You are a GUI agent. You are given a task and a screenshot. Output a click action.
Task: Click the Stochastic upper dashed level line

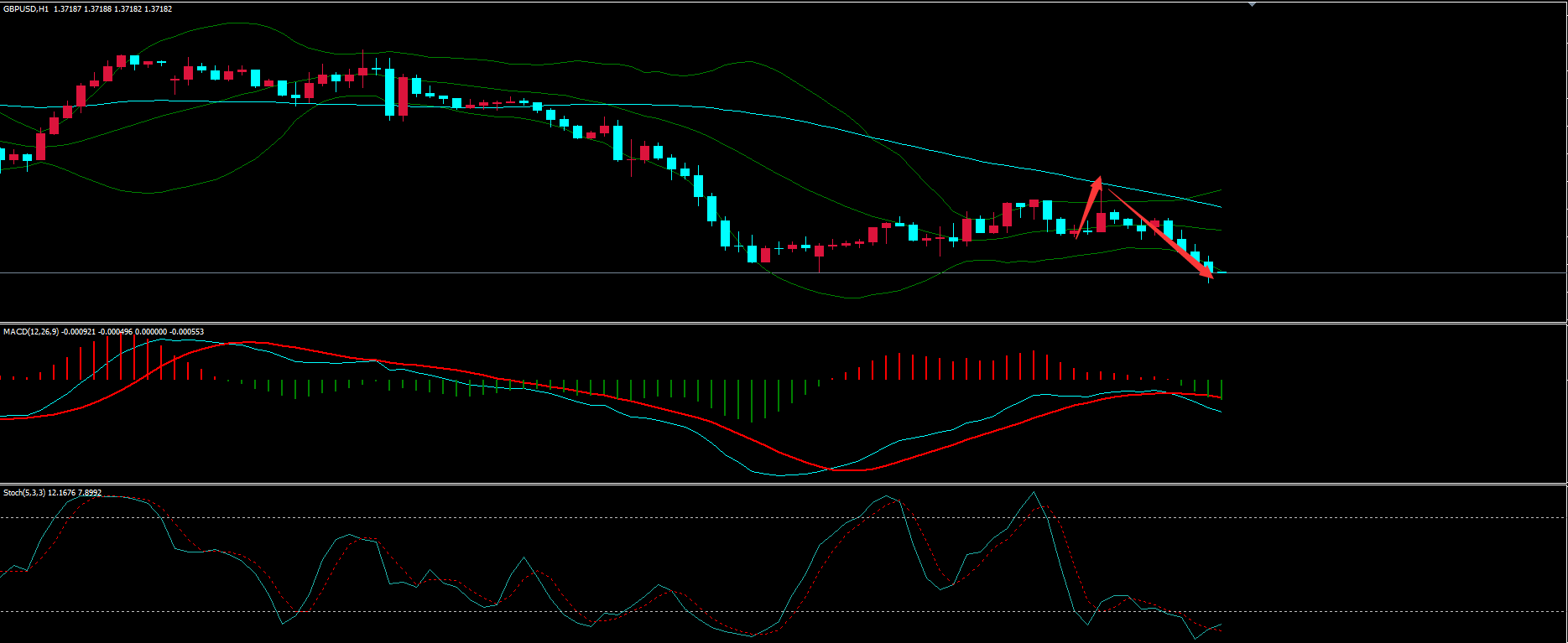[x=503, y=517]
